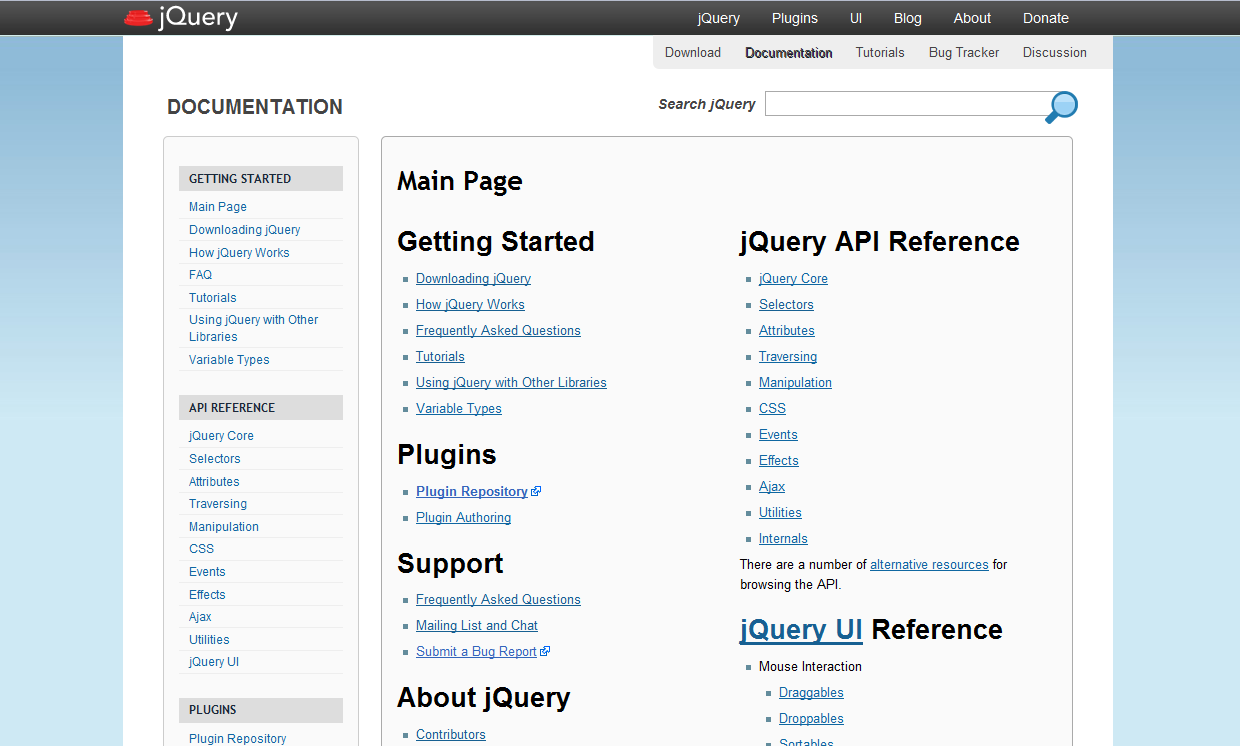Open the Blog page from the navigation bar
The width and height of the screenshot is (1240, 746).
point(907,17)
